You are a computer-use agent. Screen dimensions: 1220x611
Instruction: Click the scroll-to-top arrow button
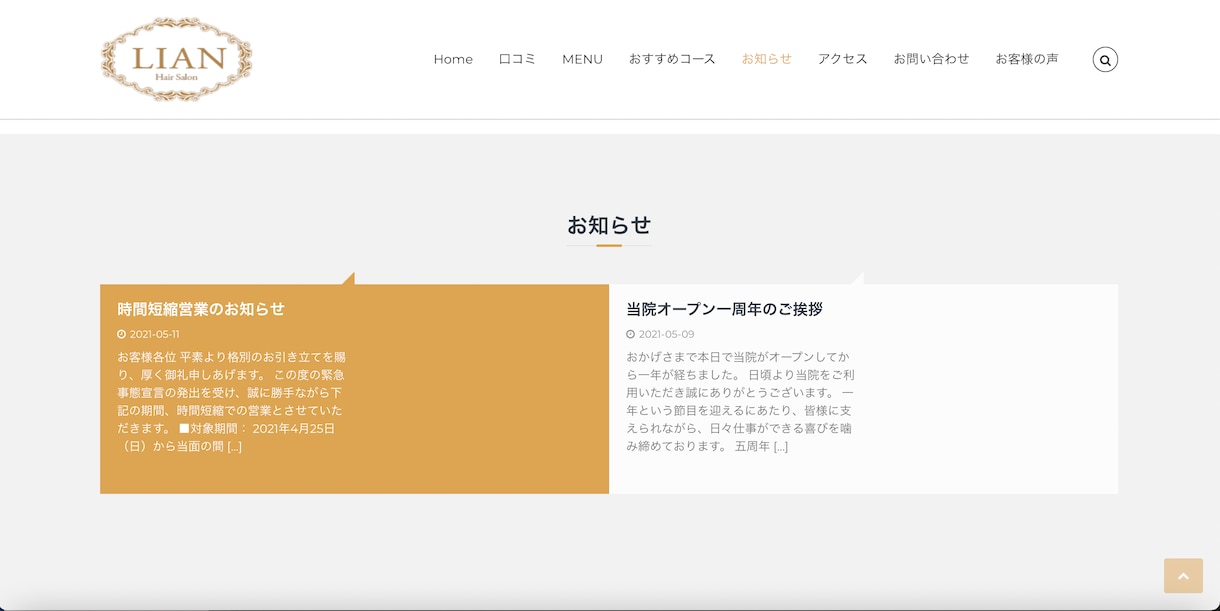pos(1183,576)
